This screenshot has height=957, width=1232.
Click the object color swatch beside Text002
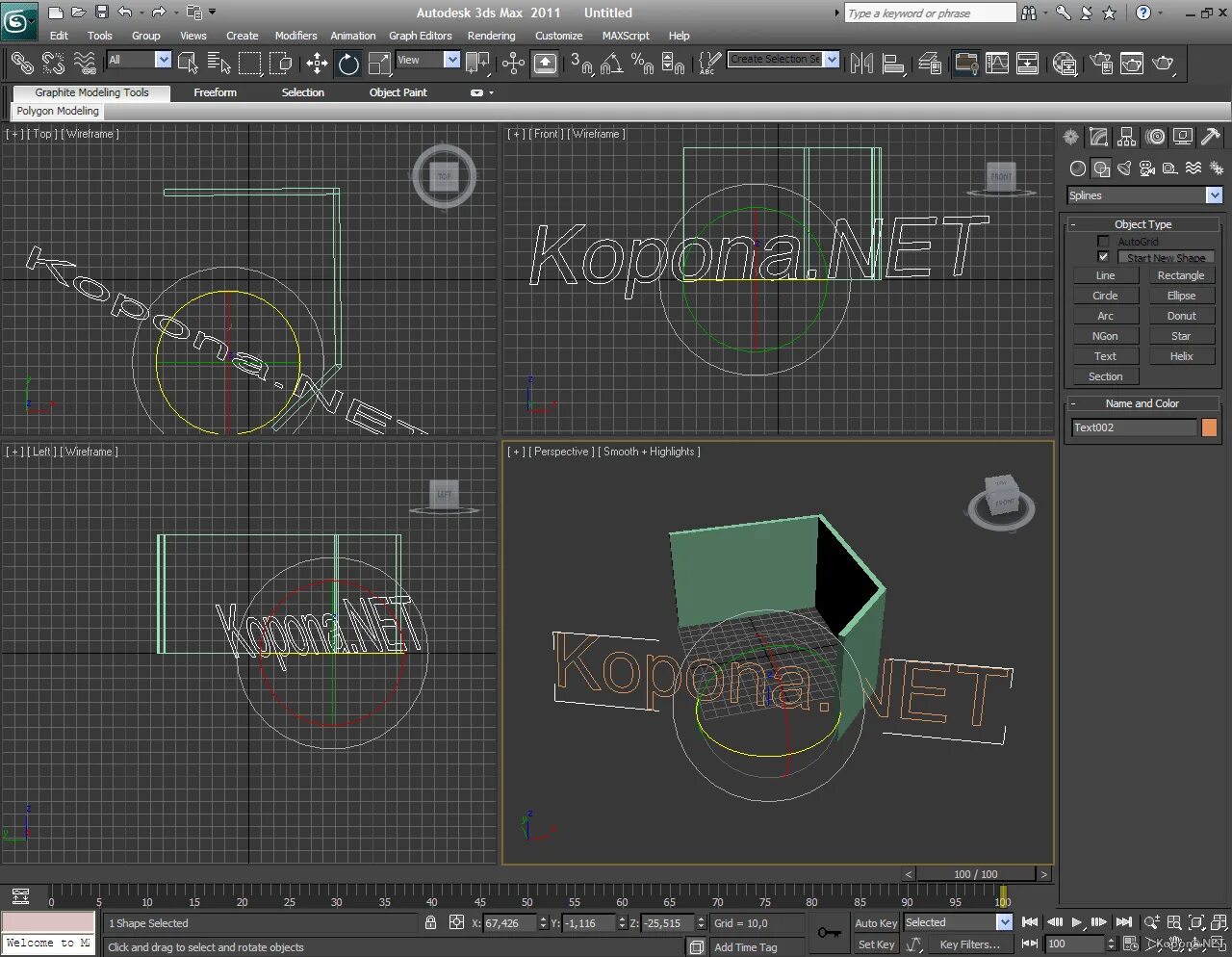(x=1209, y=427)
